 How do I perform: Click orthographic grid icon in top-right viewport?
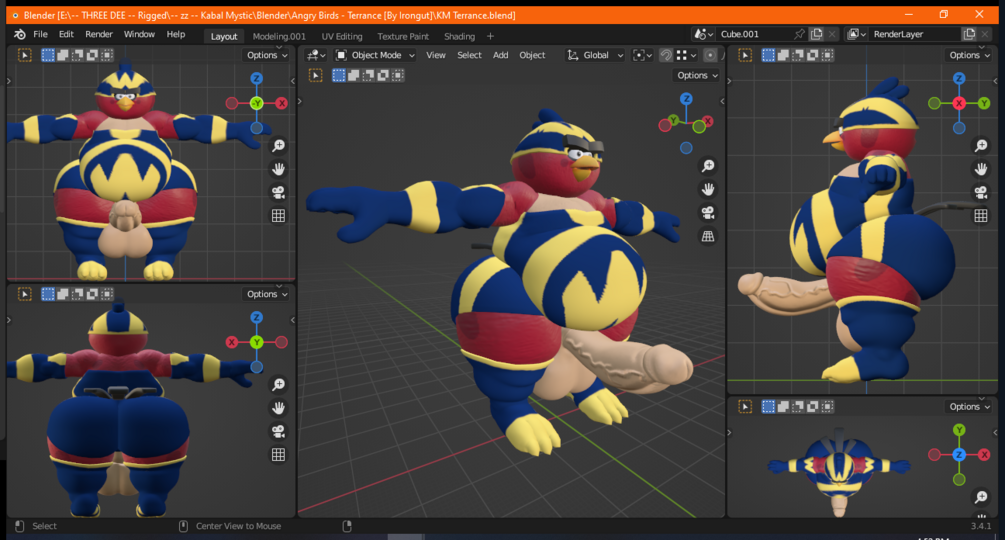click(981, 216)
